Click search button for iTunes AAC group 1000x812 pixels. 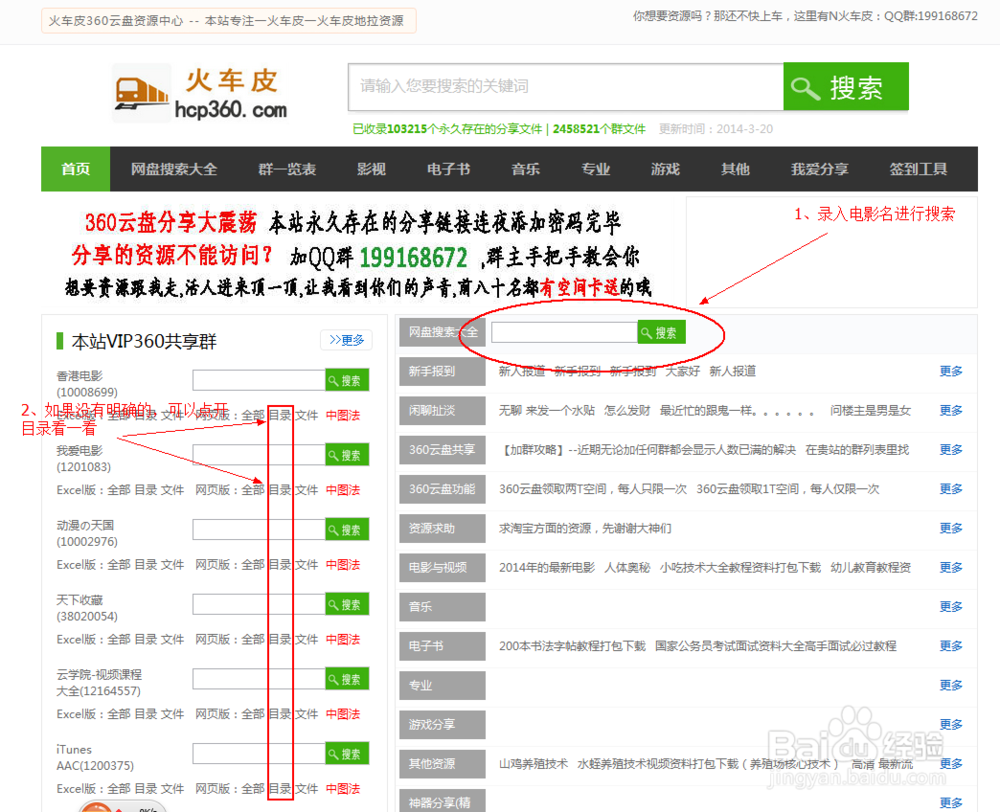(347, 753)
